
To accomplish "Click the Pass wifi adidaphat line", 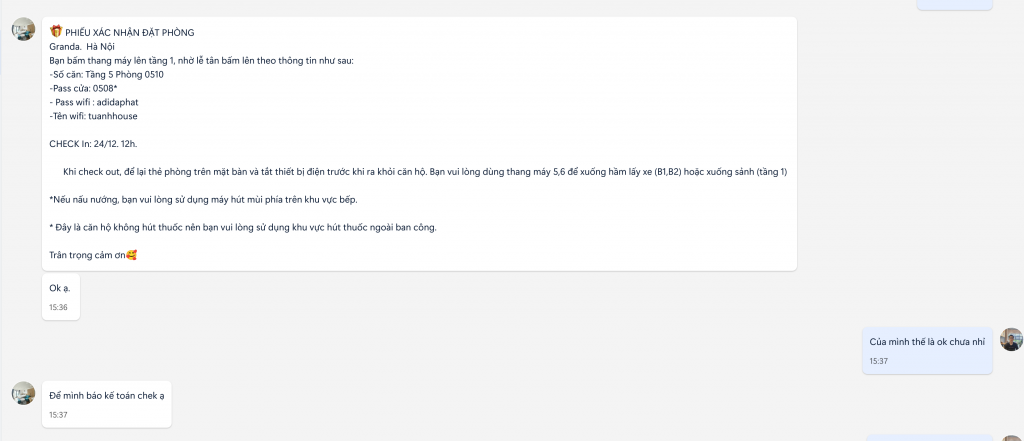I will (94, 103).
